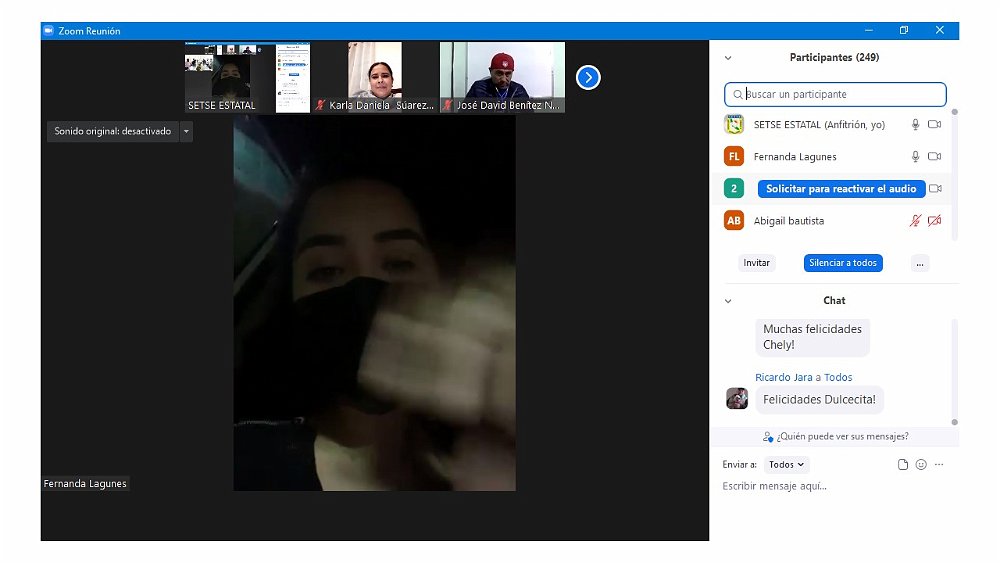The image size is (1000, 563).
Task: Click 'Sonido original: desactivado' button
Action: 112,131
